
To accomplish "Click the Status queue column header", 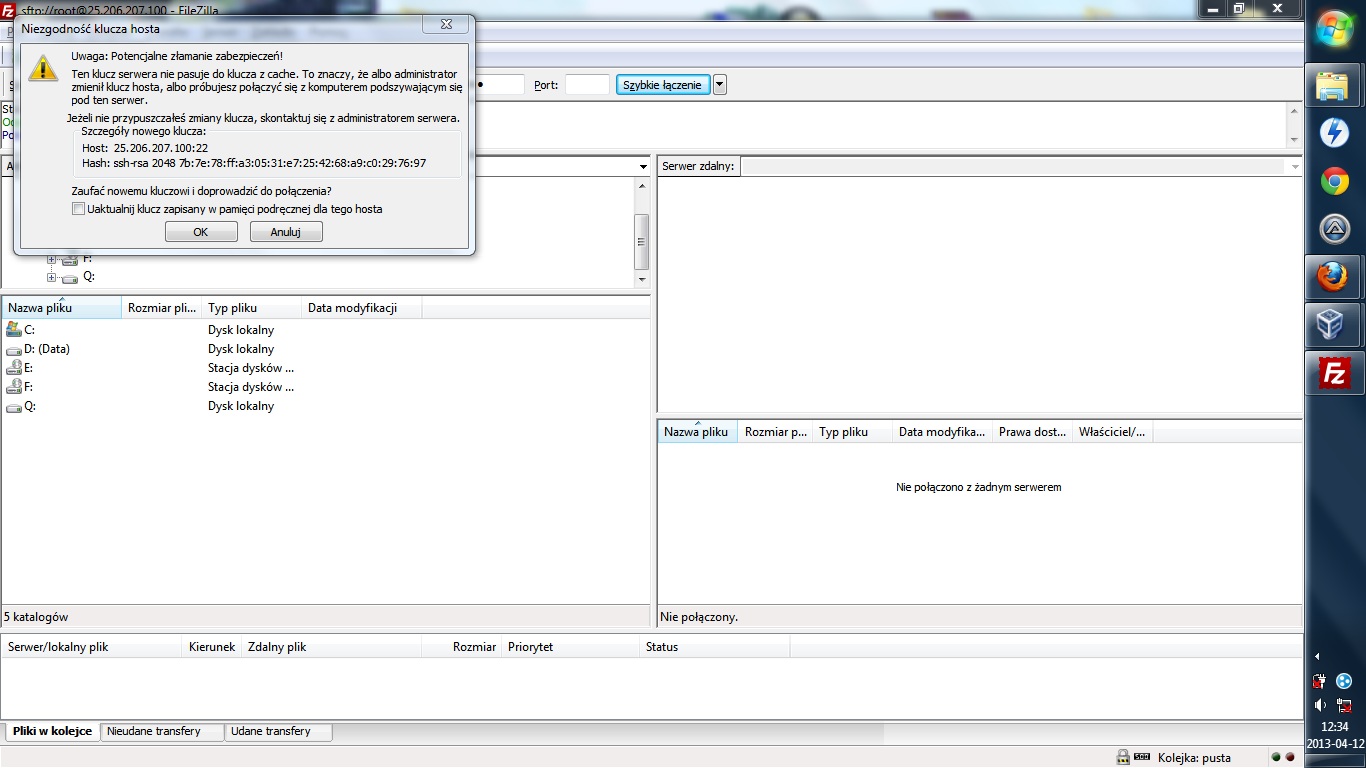I will pyautogui.click(x=715, y=647).
